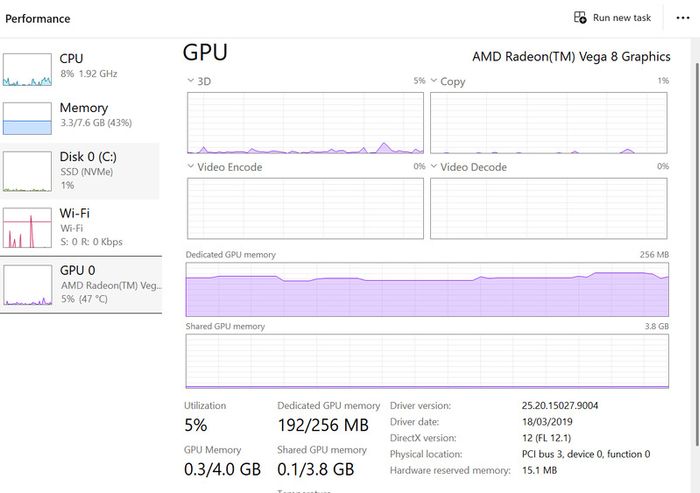Image resolution: width=700 pixels, height=493 pixels.
Task: Open the three-dot more options menu
Action: (683, 18)
